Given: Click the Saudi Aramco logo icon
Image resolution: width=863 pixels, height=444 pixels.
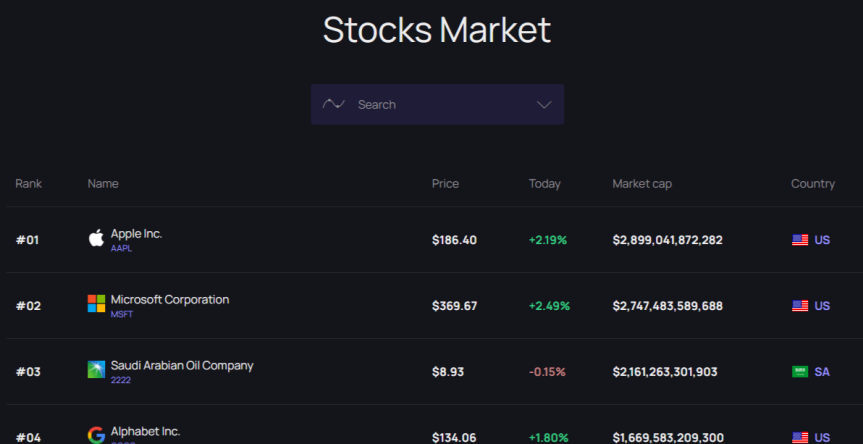Looking at the screenshot, I should [x=96, y=369].
